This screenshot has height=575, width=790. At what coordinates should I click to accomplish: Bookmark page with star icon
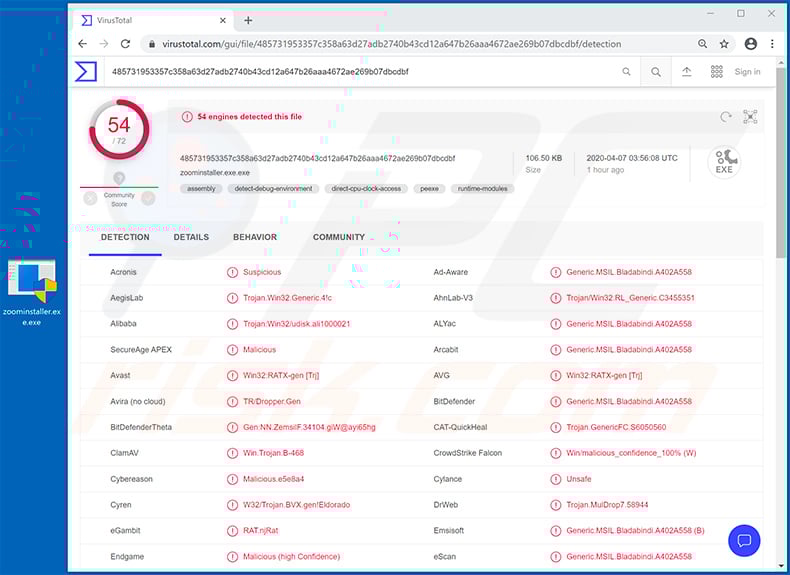coord(724,44)
